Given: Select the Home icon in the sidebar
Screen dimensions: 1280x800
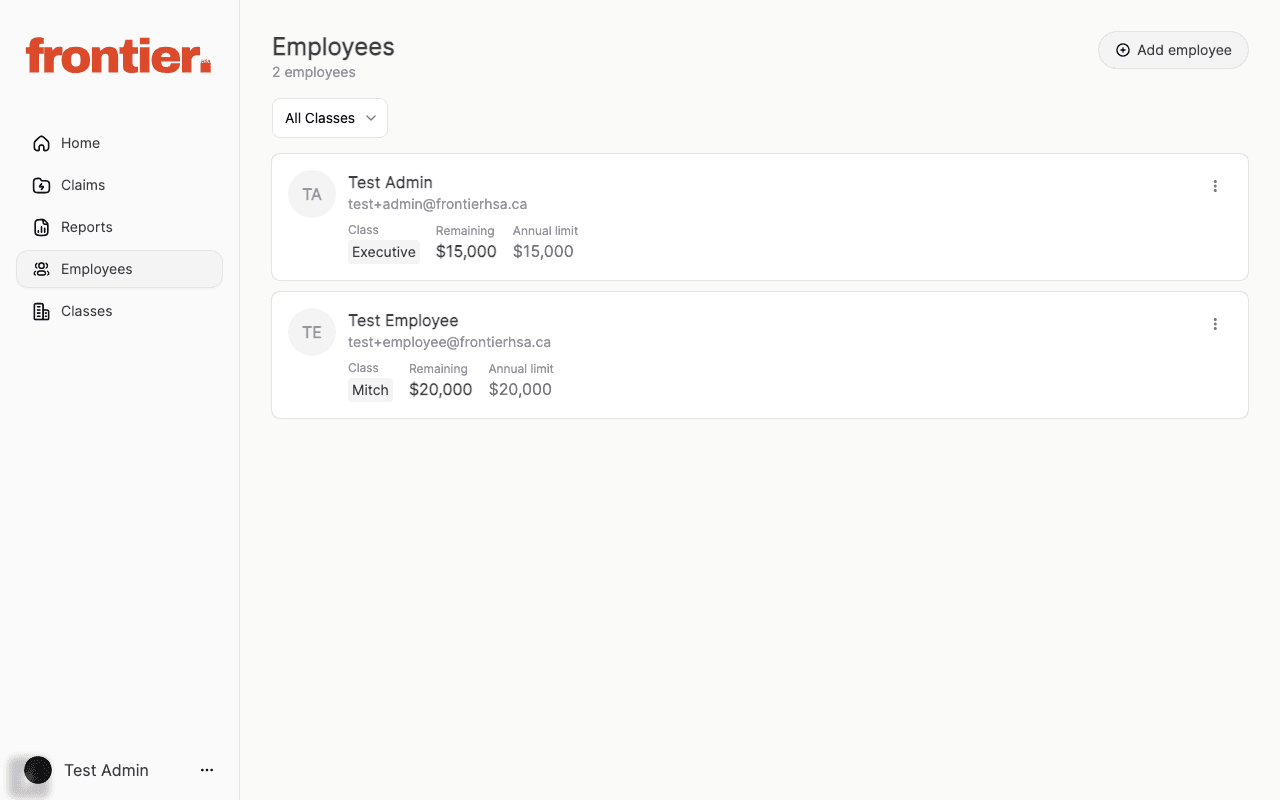Looking at the screenshot, I should [x=40, y=143].
